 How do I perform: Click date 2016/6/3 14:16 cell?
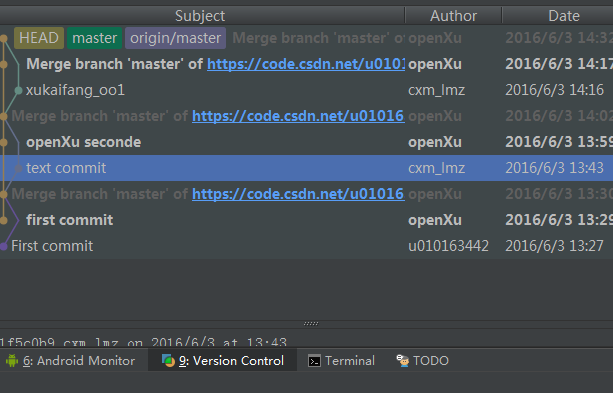click(554, 90)
